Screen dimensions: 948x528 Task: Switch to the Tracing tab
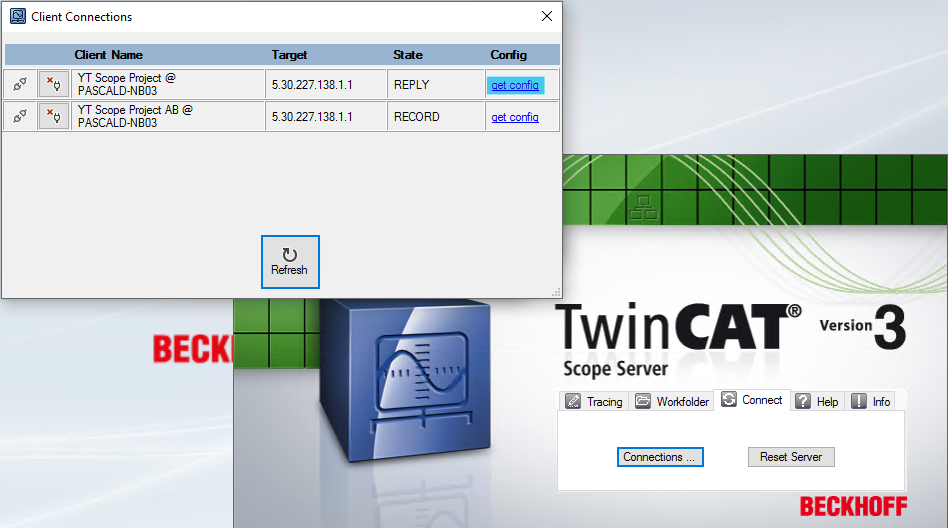coord(594,402)
